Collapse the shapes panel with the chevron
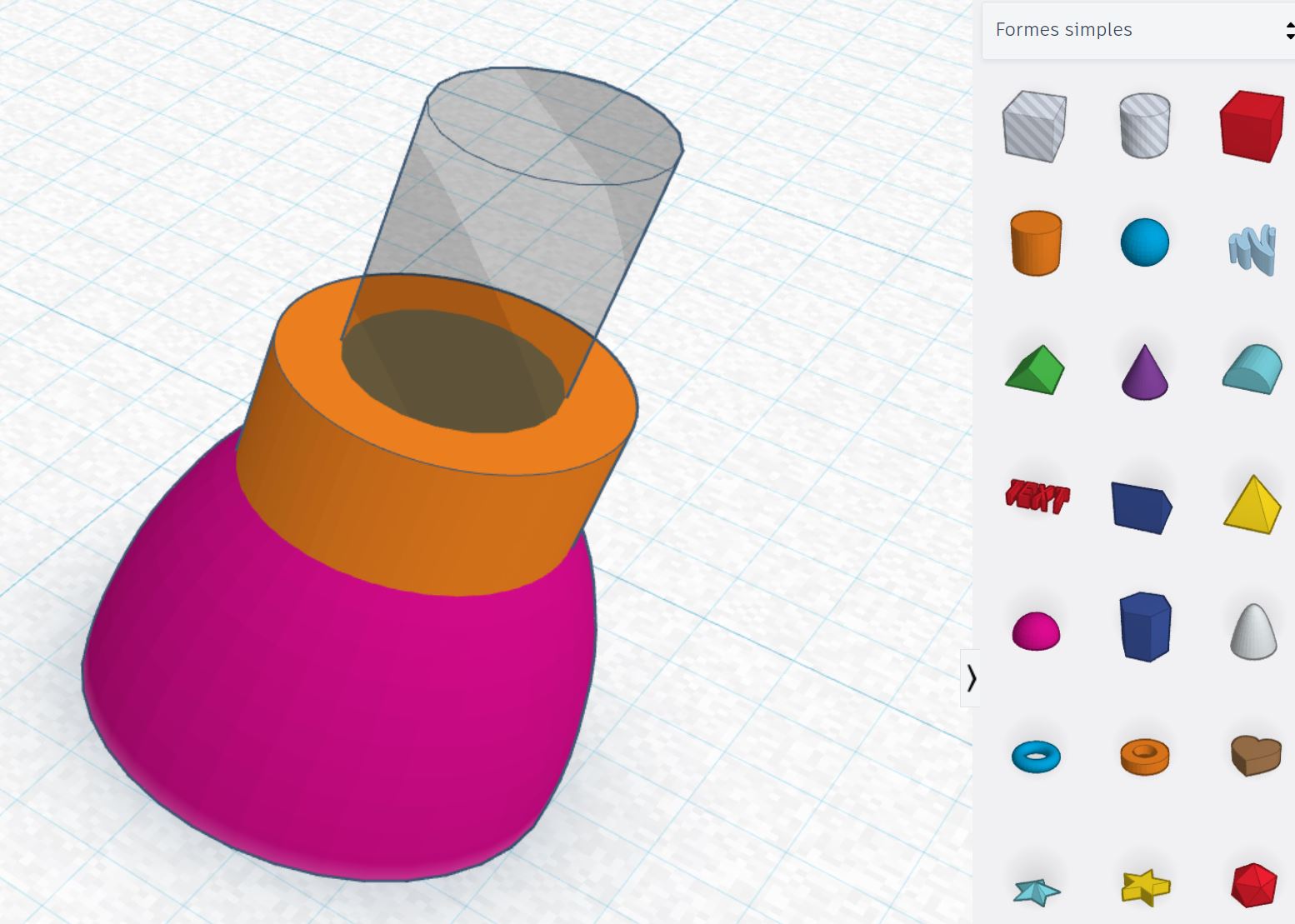1295x924 pixels. (x=971, y=678)
